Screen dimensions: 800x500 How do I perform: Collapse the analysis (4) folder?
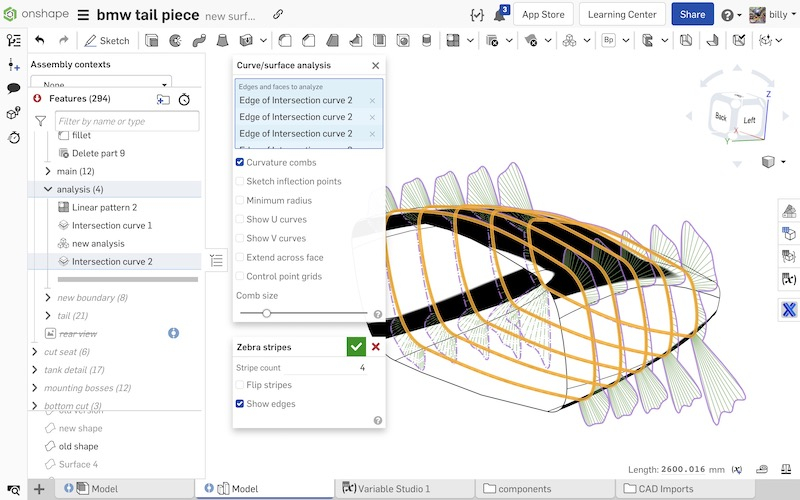click(x=48, y=189)
